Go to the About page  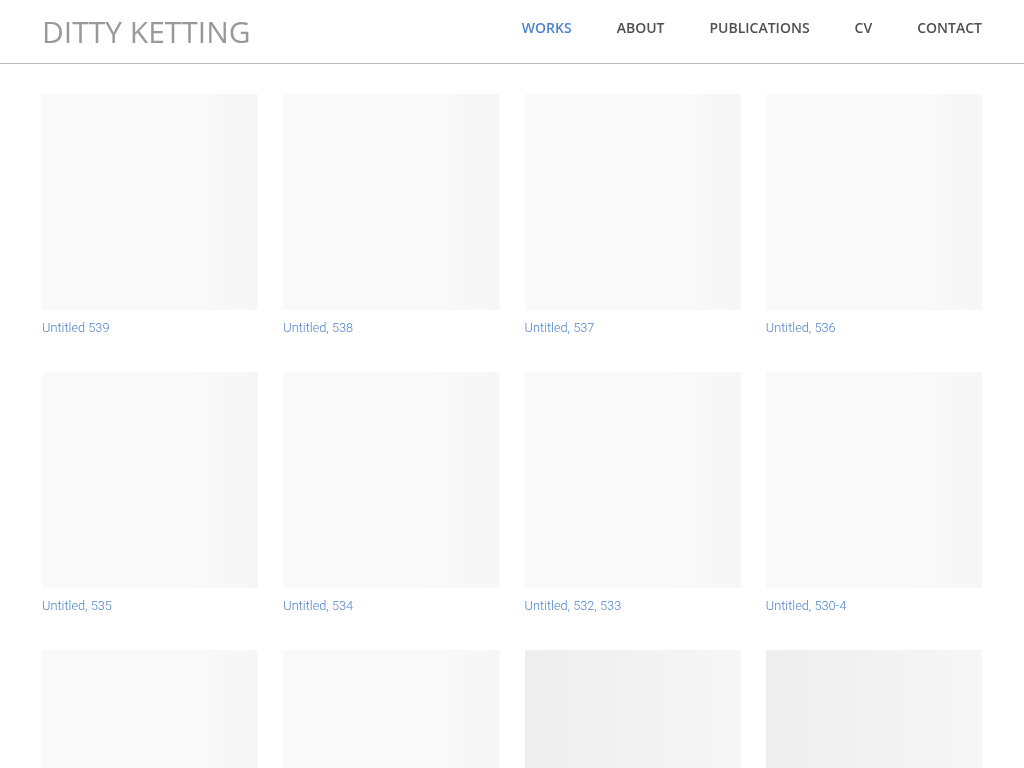tap(640, 28)
